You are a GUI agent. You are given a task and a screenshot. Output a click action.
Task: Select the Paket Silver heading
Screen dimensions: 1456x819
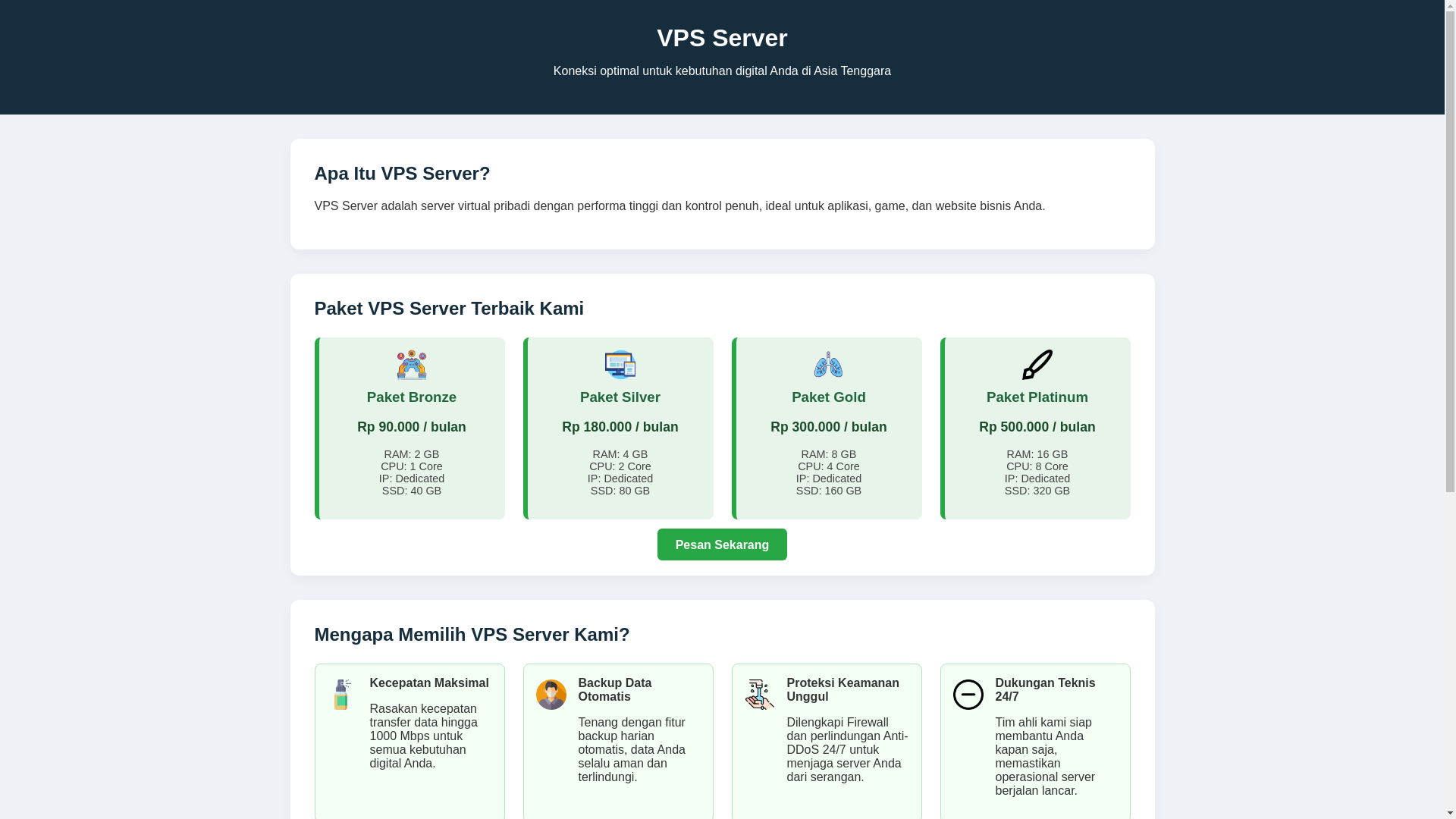coord(620,397)
